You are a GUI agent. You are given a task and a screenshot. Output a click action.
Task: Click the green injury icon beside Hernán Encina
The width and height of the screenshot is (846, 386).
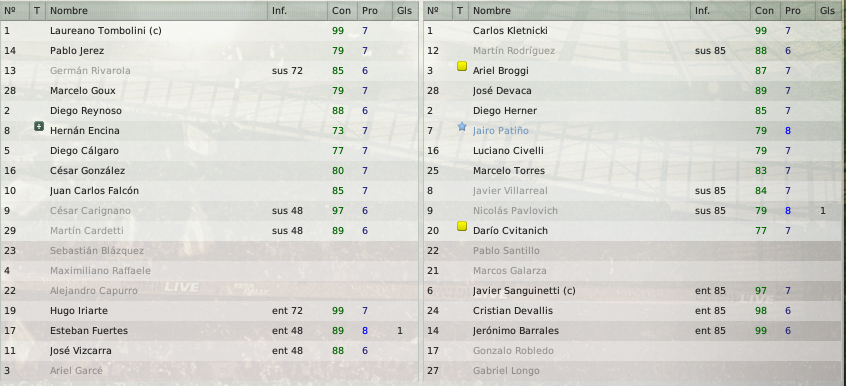click(x=39, y=126)
